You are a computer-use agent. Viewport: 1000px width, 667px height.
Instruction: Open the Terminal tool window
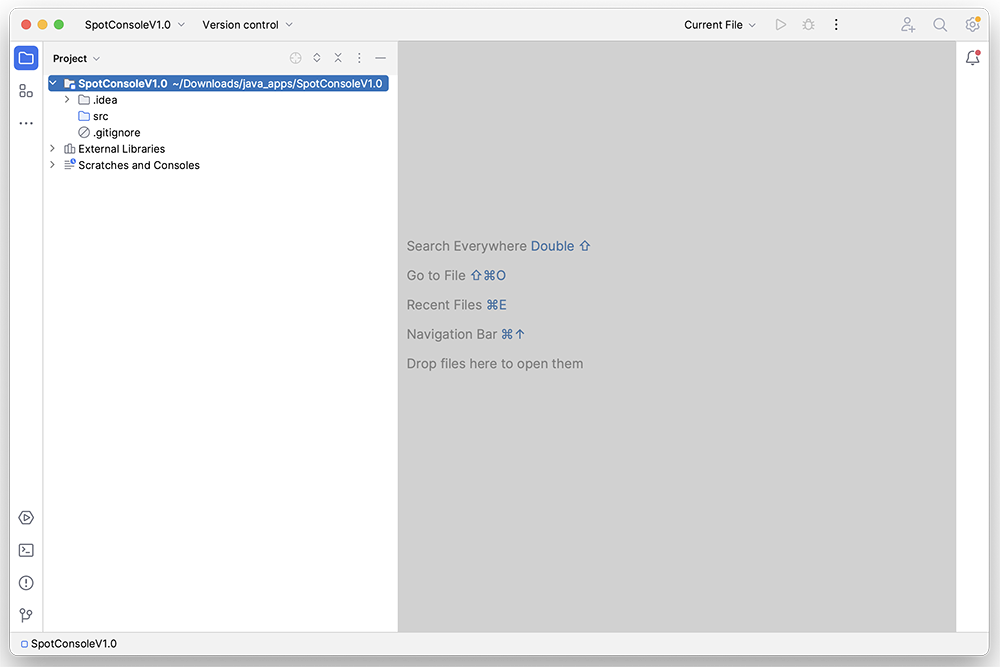(26, 550)
